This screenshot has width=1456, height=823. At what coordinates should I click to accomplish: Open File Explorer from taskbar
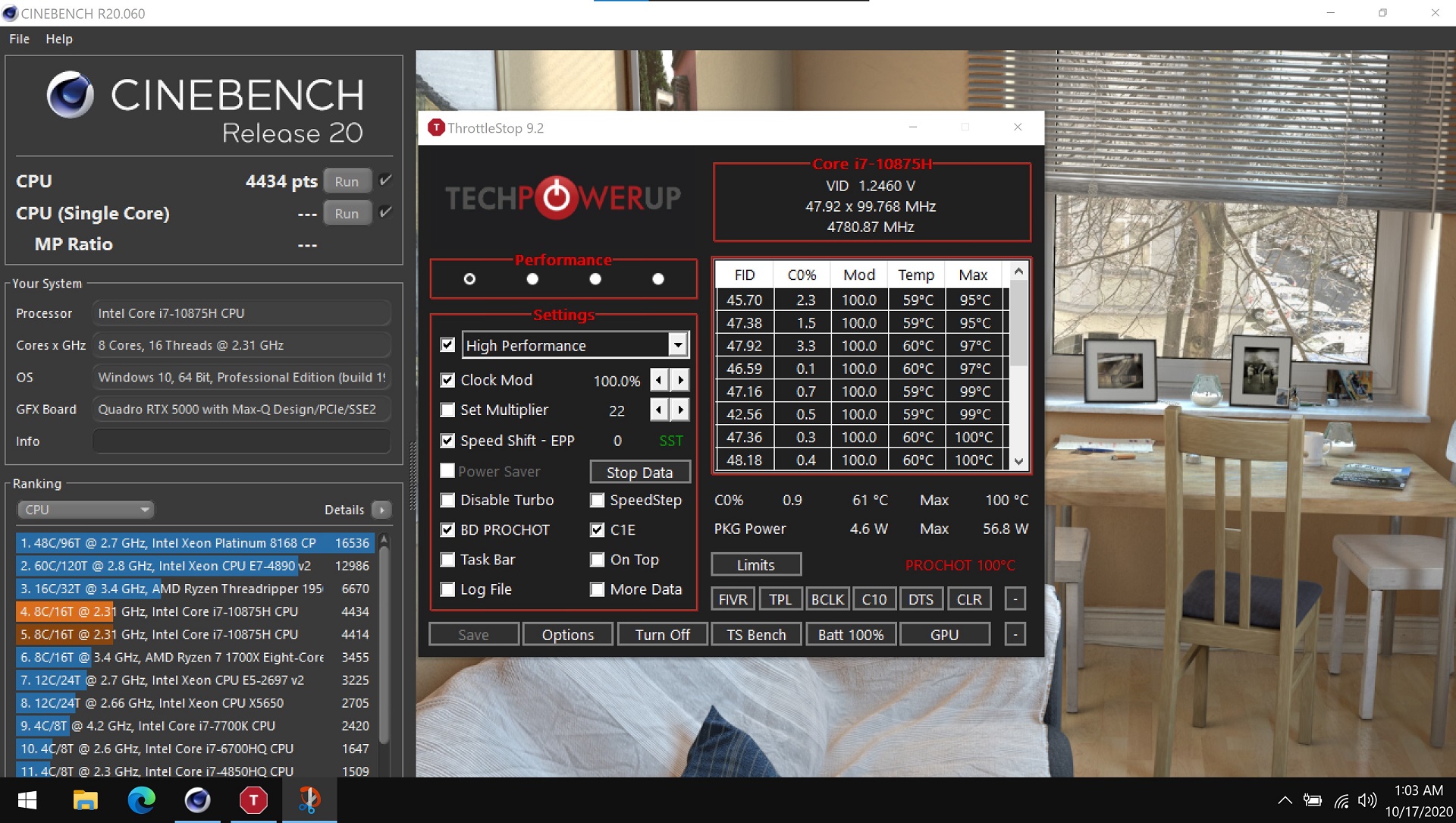click(85, 800)
